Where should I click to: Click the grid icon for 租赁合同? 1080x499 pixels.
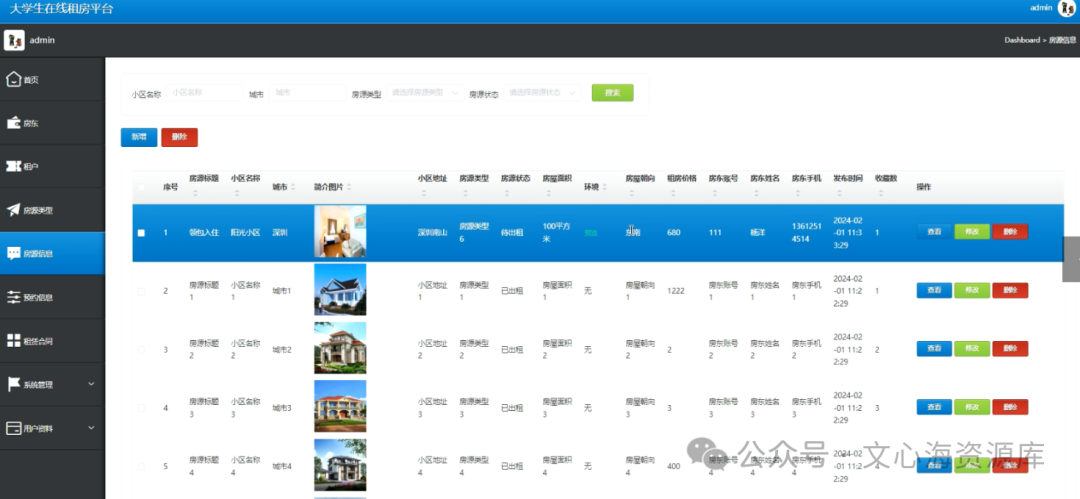pos(13,340)
